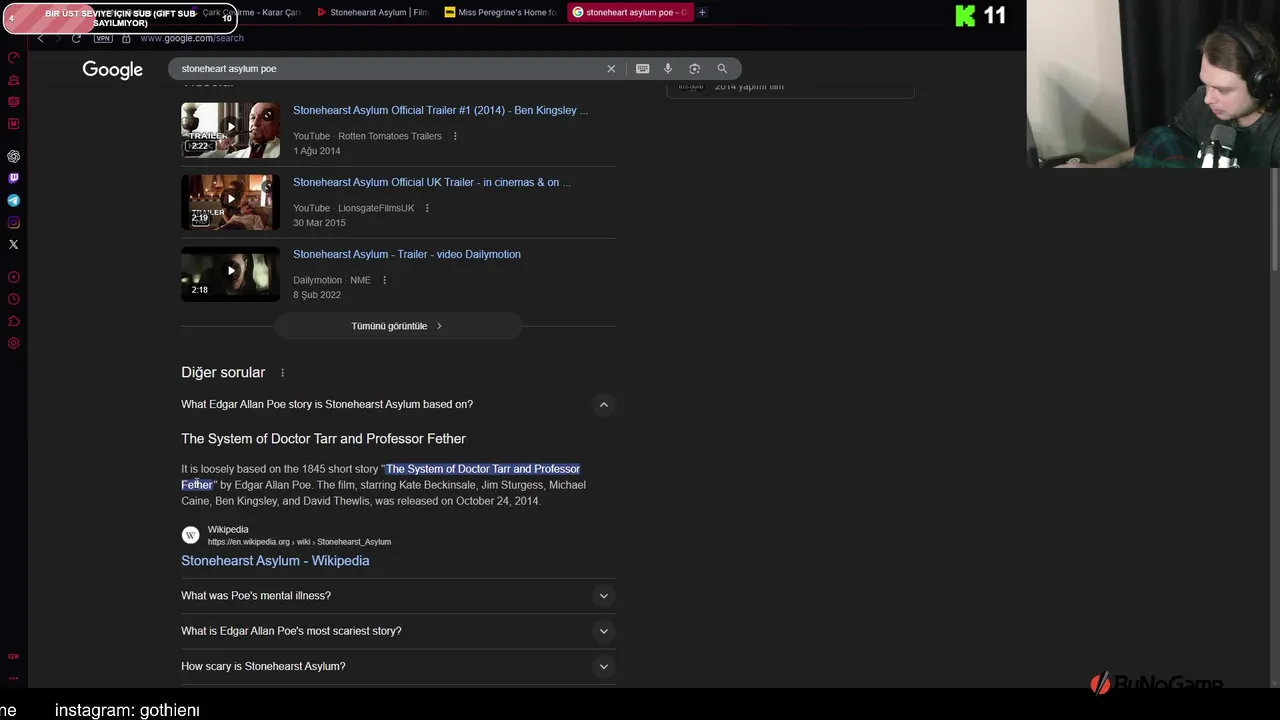
Task: Open Stonehearst Asylum - Wikipedia link
Action: [x=275, y=561]
